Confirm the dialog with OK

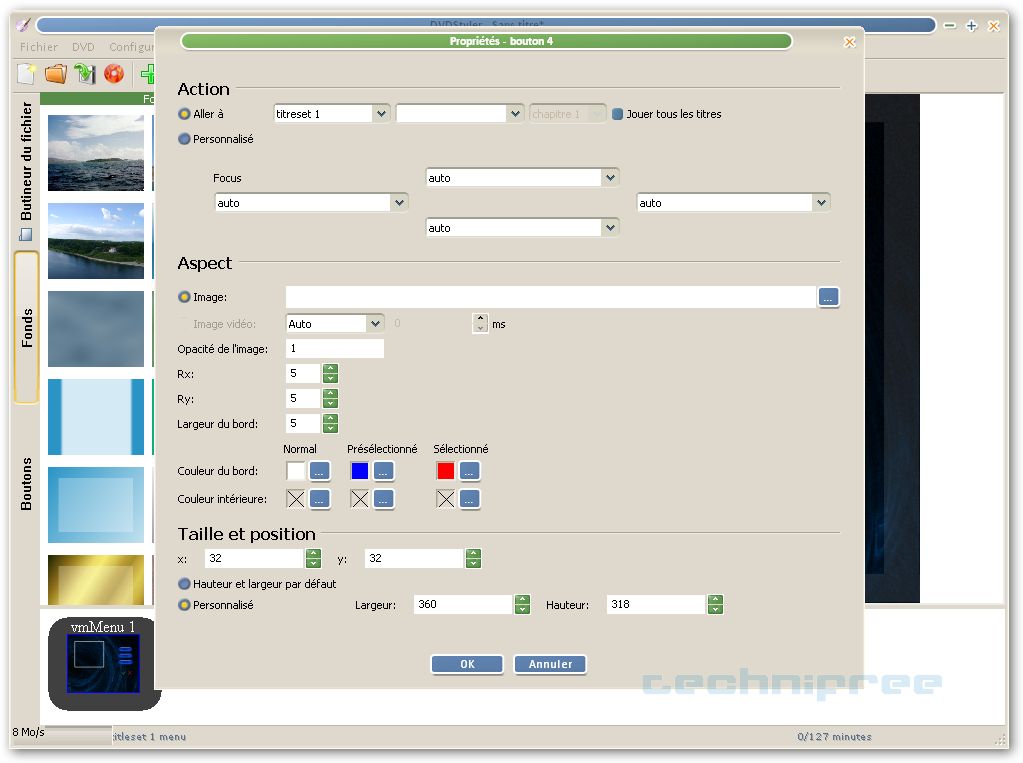point(467,664)
